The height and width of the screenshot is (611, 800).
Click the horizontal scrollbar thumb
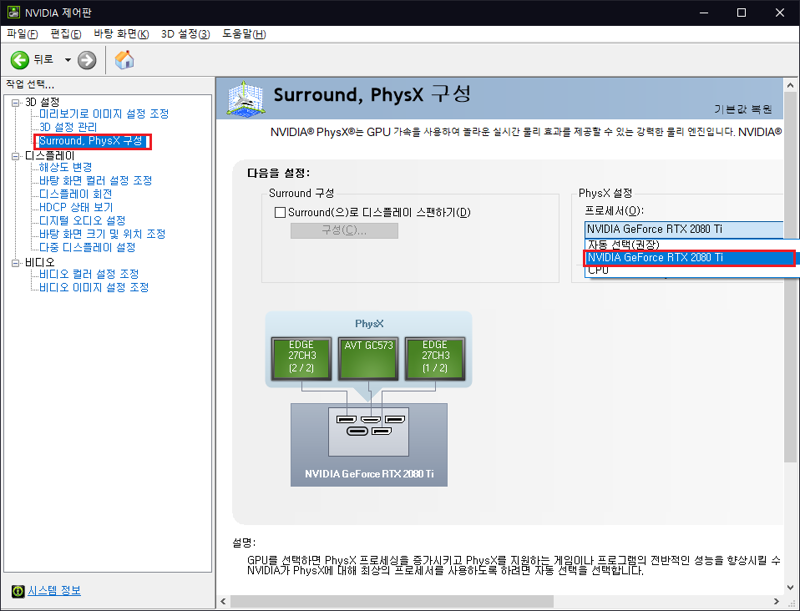(392, 601)
